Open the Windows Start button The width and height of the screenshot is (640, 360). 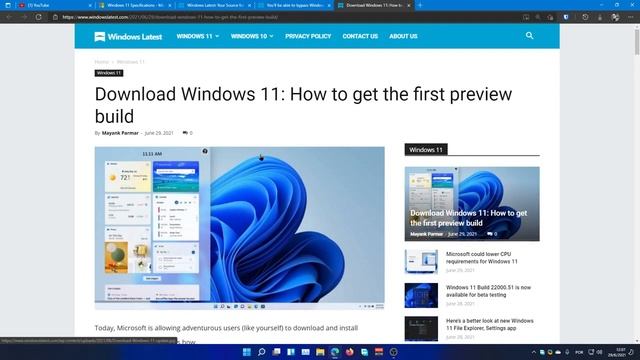[x=247, y=352]
